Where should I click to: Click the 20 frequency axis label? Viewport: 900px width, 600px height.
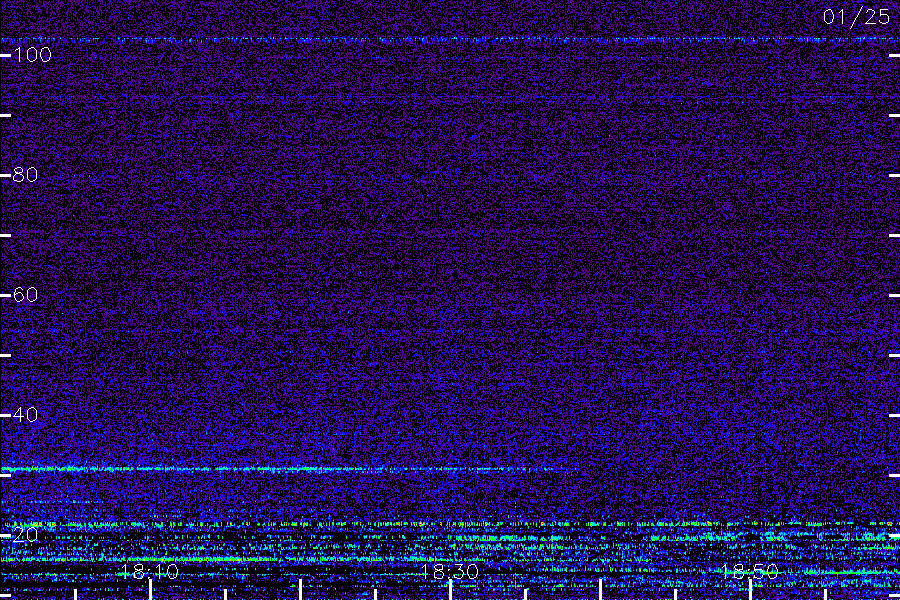25,535
